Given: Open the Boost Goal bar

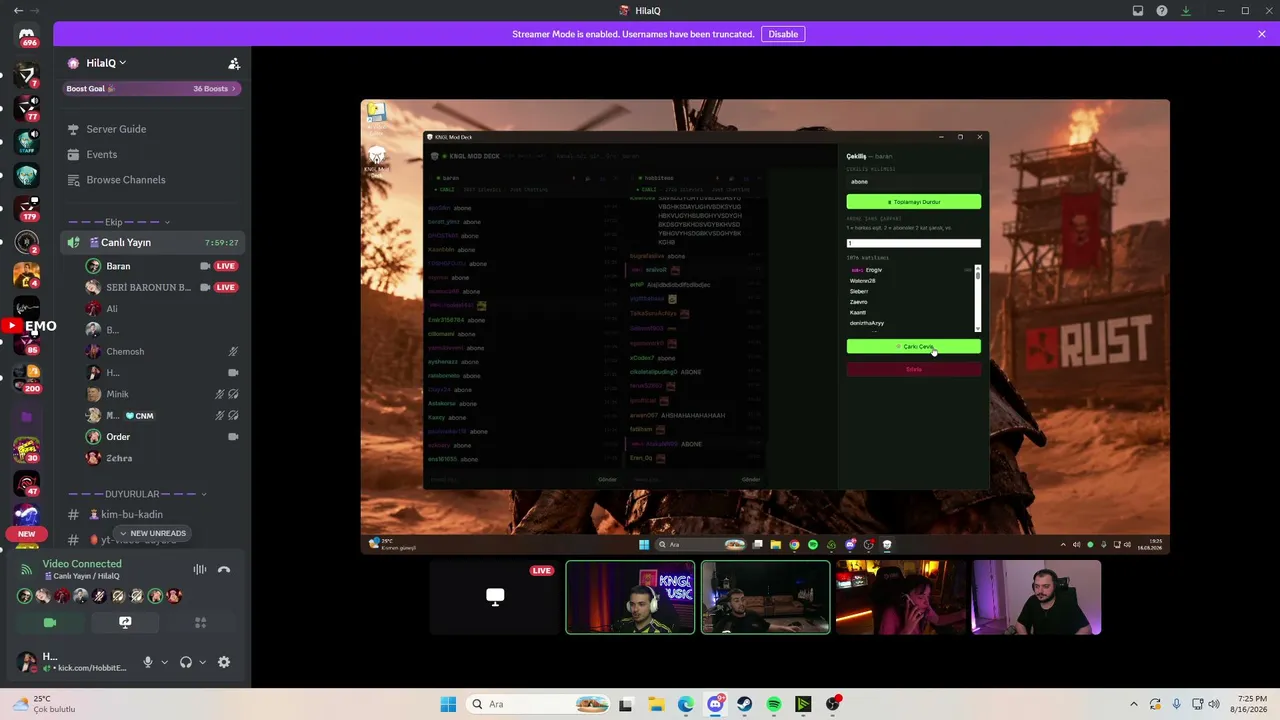Looking at the screenshot, I should coord(151,88).
